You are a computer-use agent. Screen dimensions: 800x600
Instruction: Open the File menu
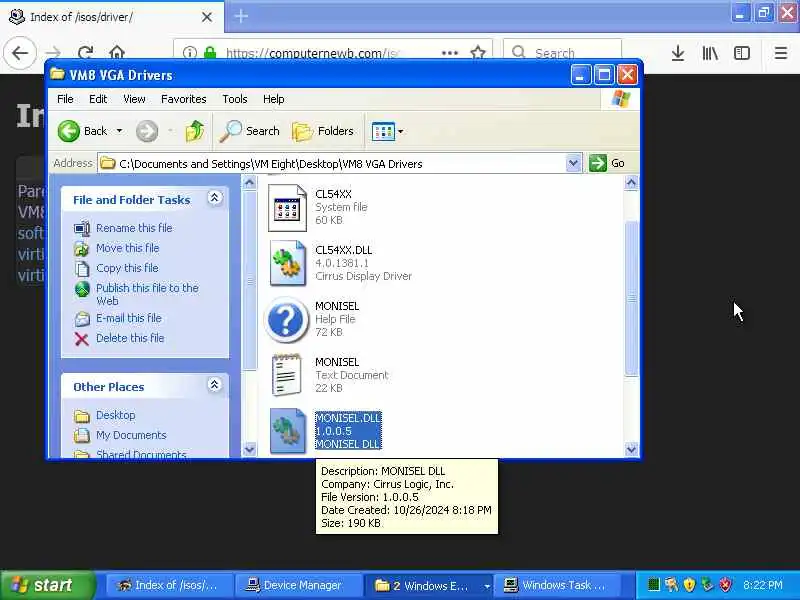65,99
